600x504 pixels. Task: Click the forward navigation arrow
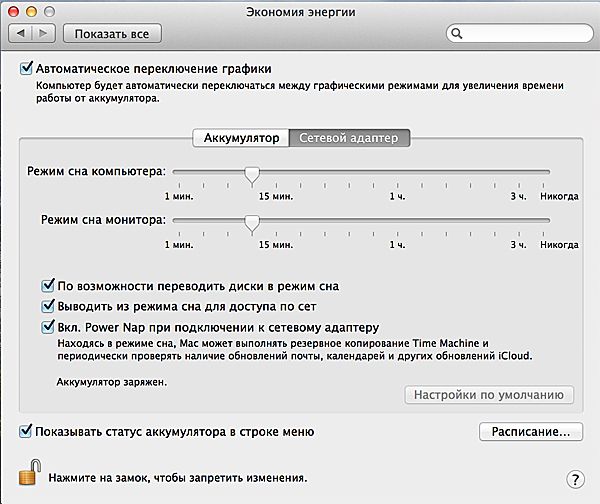click(45, 34)
